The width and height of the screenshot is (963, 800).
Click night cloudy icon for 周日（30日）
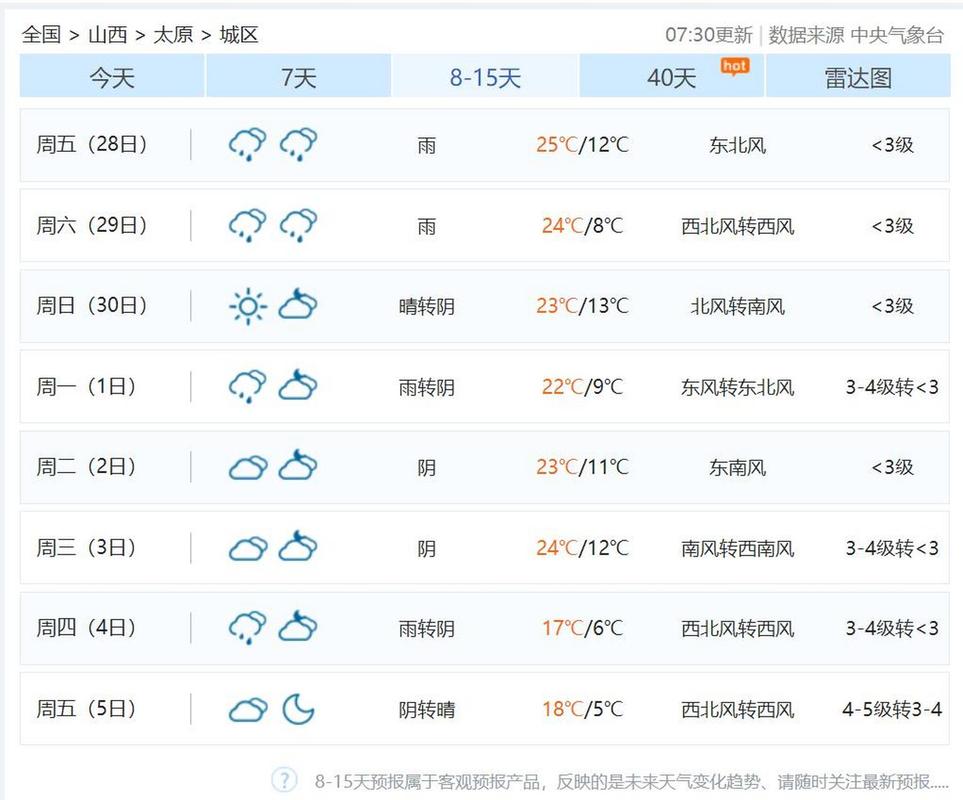[298, 305]
